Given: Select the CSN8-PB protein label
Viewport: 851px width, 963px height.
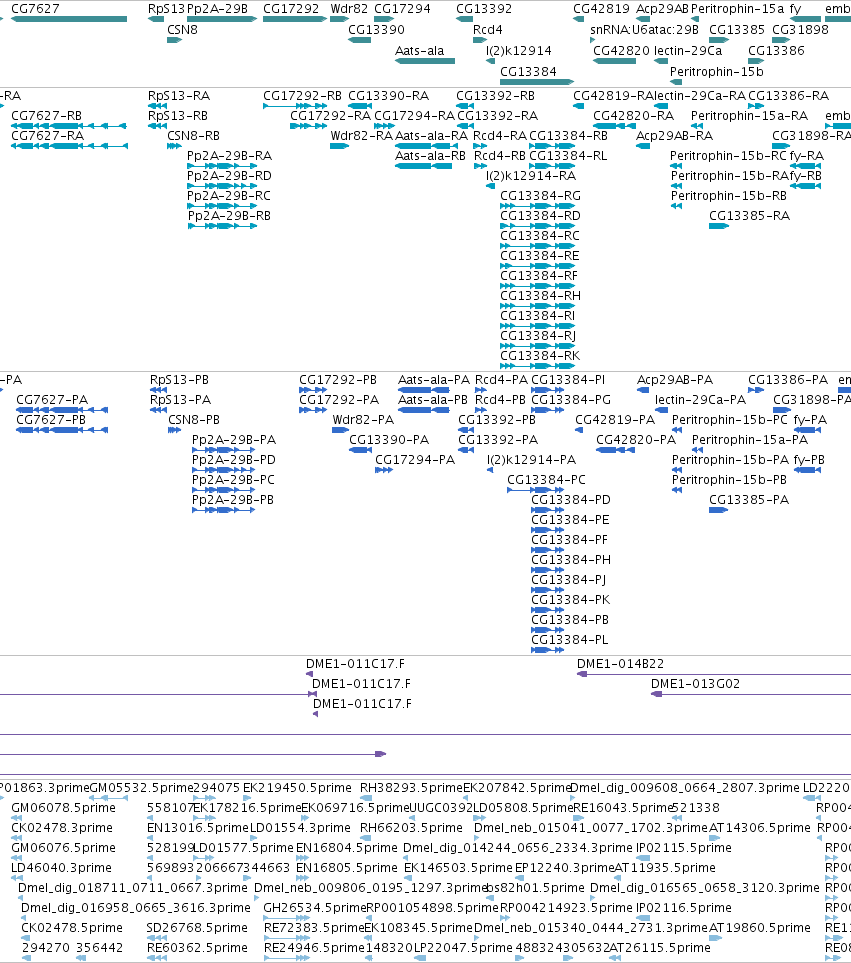Looking at the screenshot, I should [x=194, y=419].
